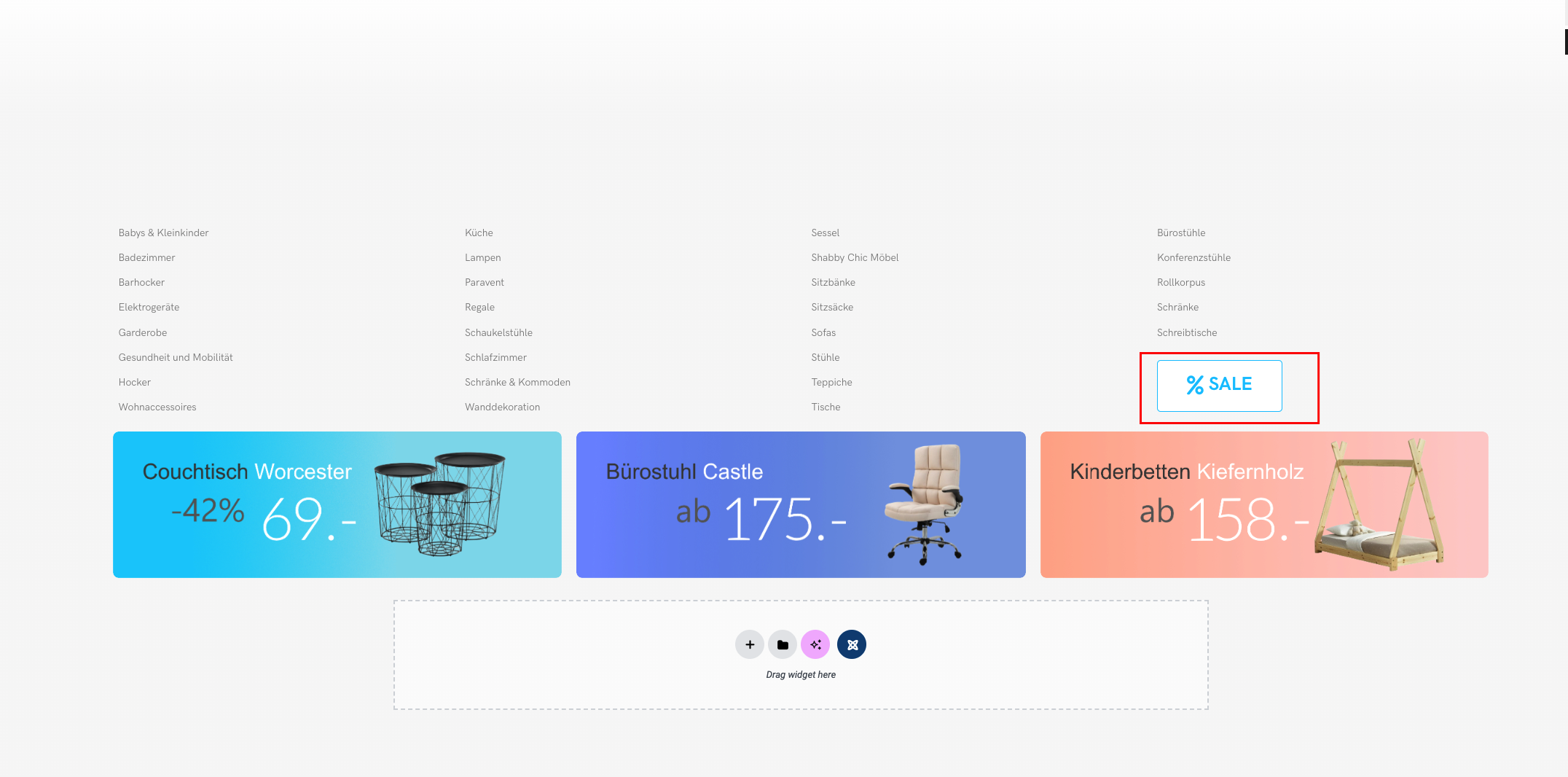This screenshot has height=777, width=1568.
Task: Open the Teppiche category
Action: coord(831,382)
